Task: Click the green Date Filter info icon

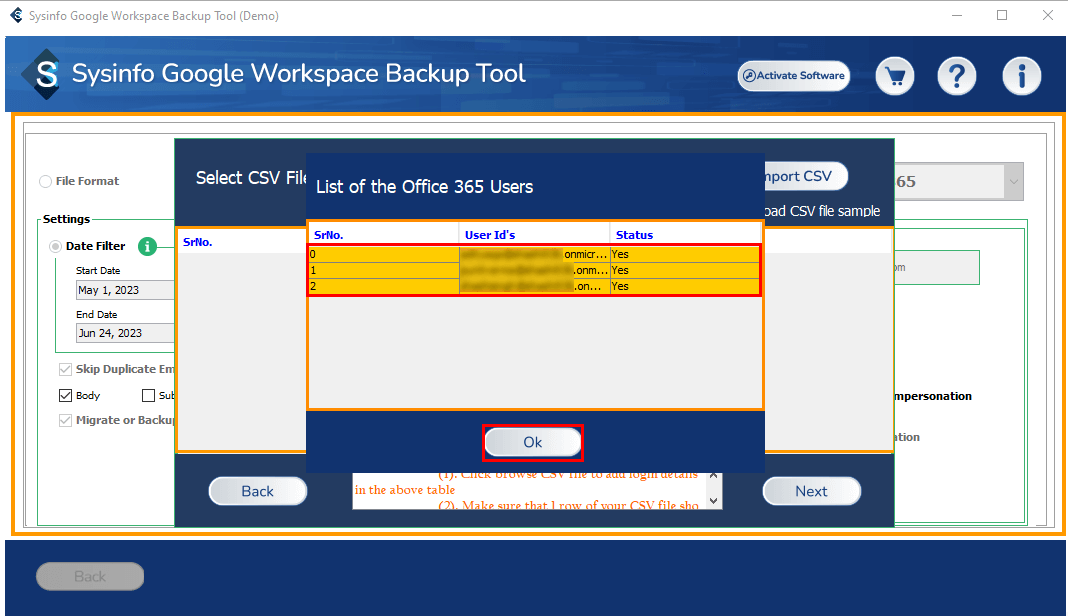Action: pyautogui.click(x=147, y=246)
